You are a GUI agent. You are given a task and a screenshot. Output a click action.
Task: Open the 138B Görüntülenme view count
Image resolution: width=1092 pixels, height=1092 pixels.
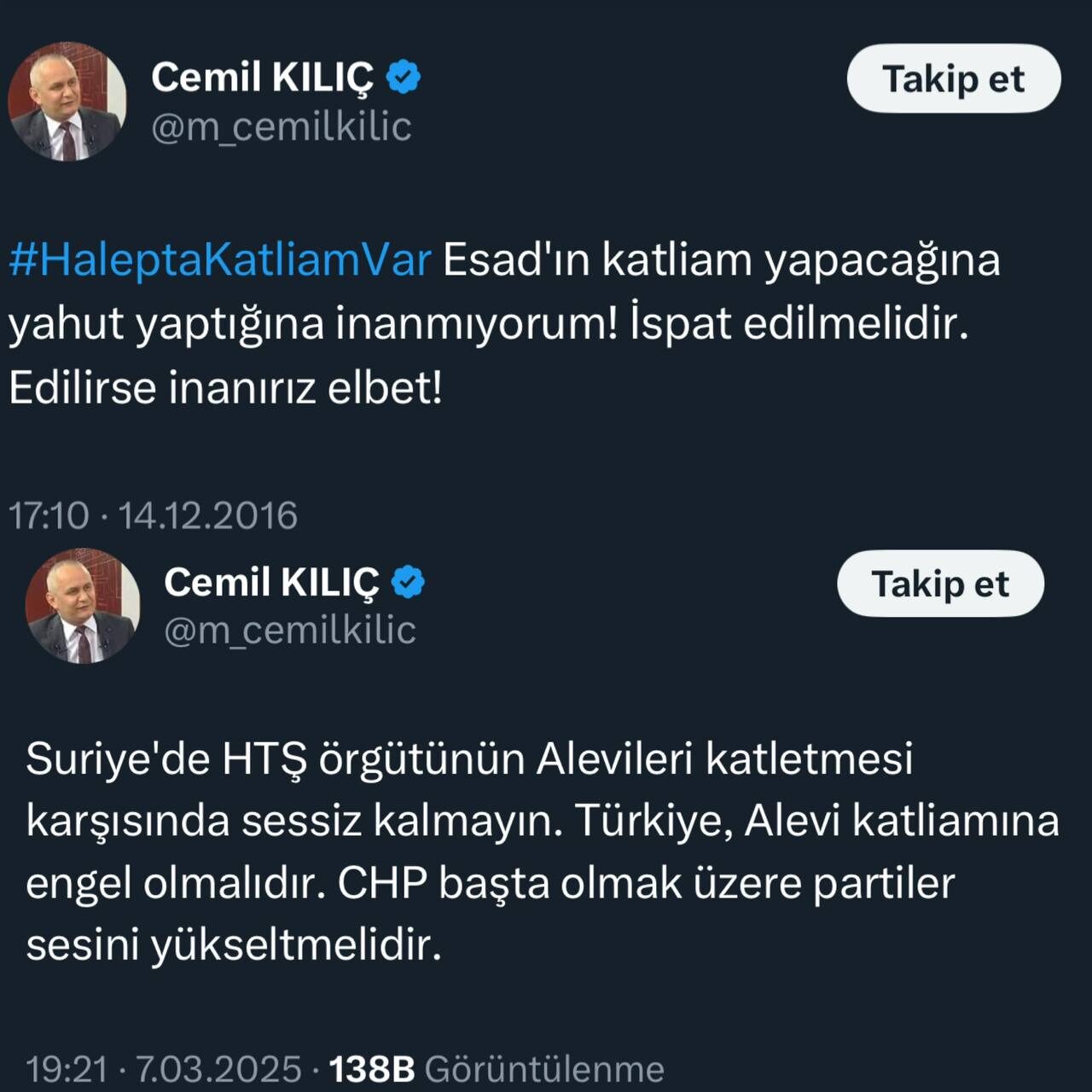coord(497,1068)
